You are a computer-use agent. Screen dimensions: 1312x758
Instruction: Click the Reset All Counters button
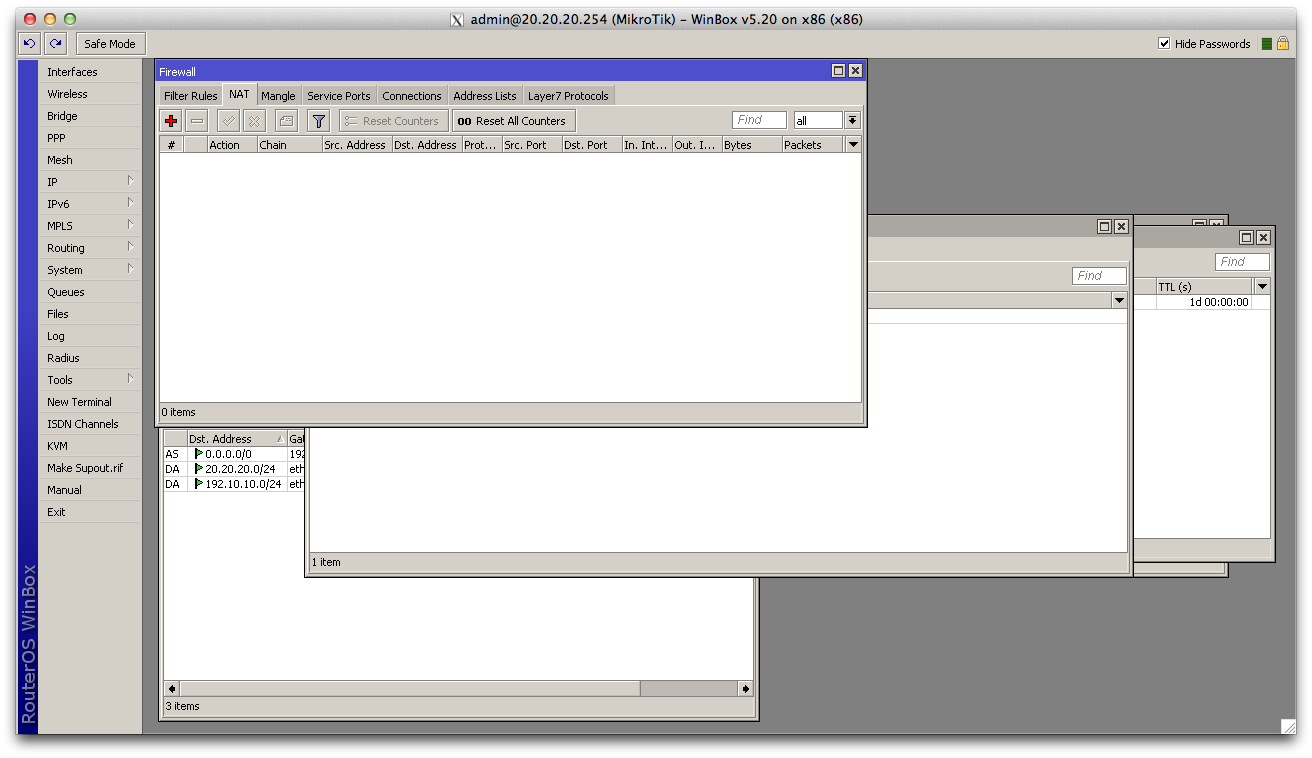[513, 121]
